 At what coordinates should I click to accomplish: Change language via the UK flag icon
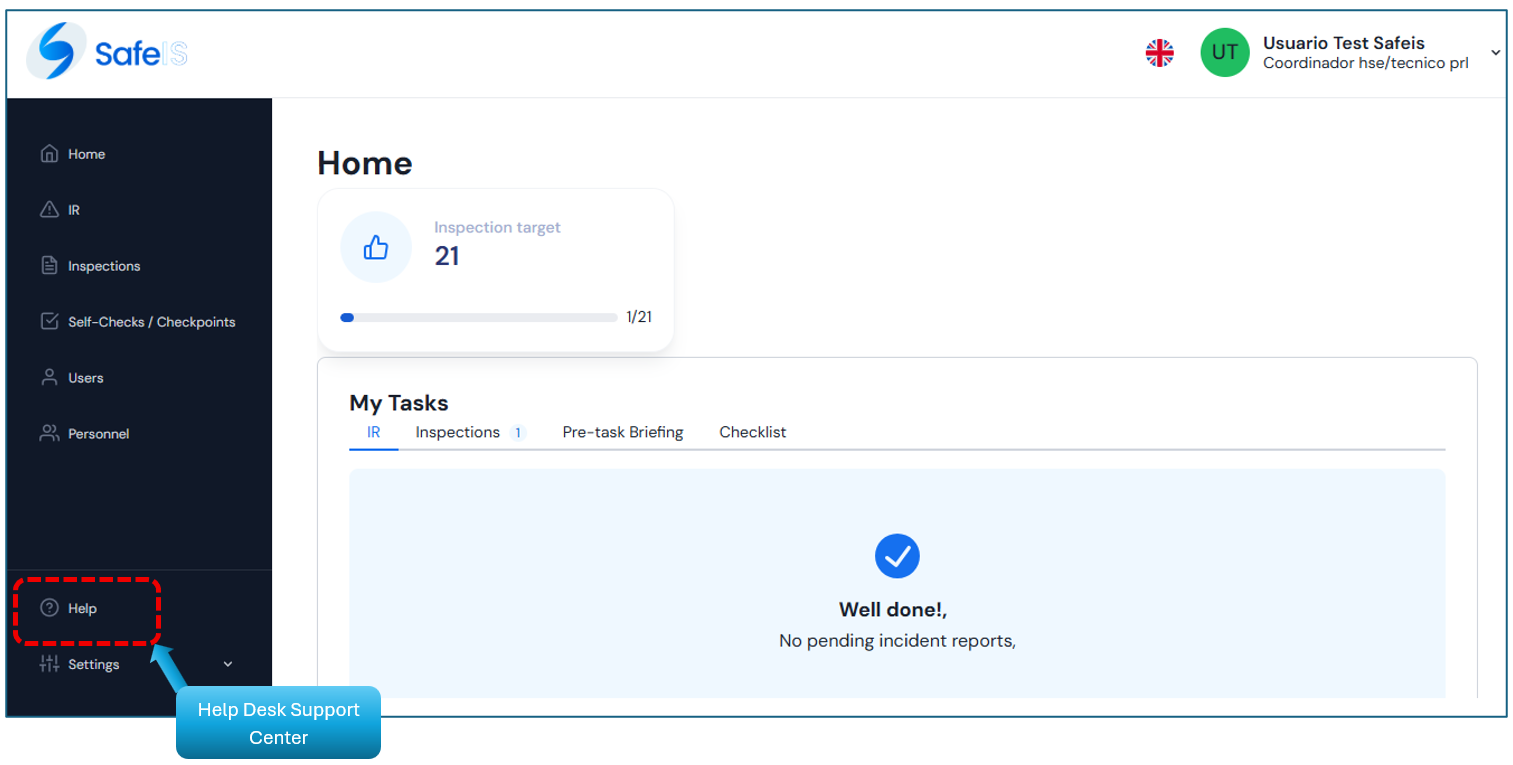tap(1159, 53)
